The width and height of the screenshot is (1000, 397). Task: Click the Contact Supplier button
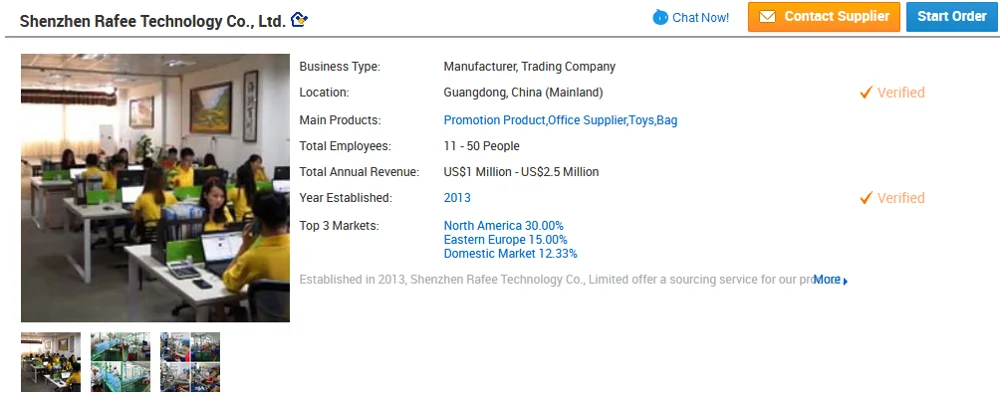823,17
